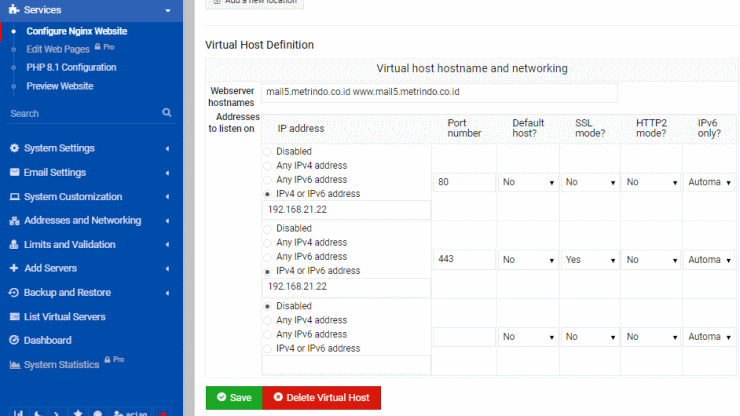Viewport: 740px width, 416px height.
Task: Select Any IPv4 address for port 80 row
Action: point(268,166)
